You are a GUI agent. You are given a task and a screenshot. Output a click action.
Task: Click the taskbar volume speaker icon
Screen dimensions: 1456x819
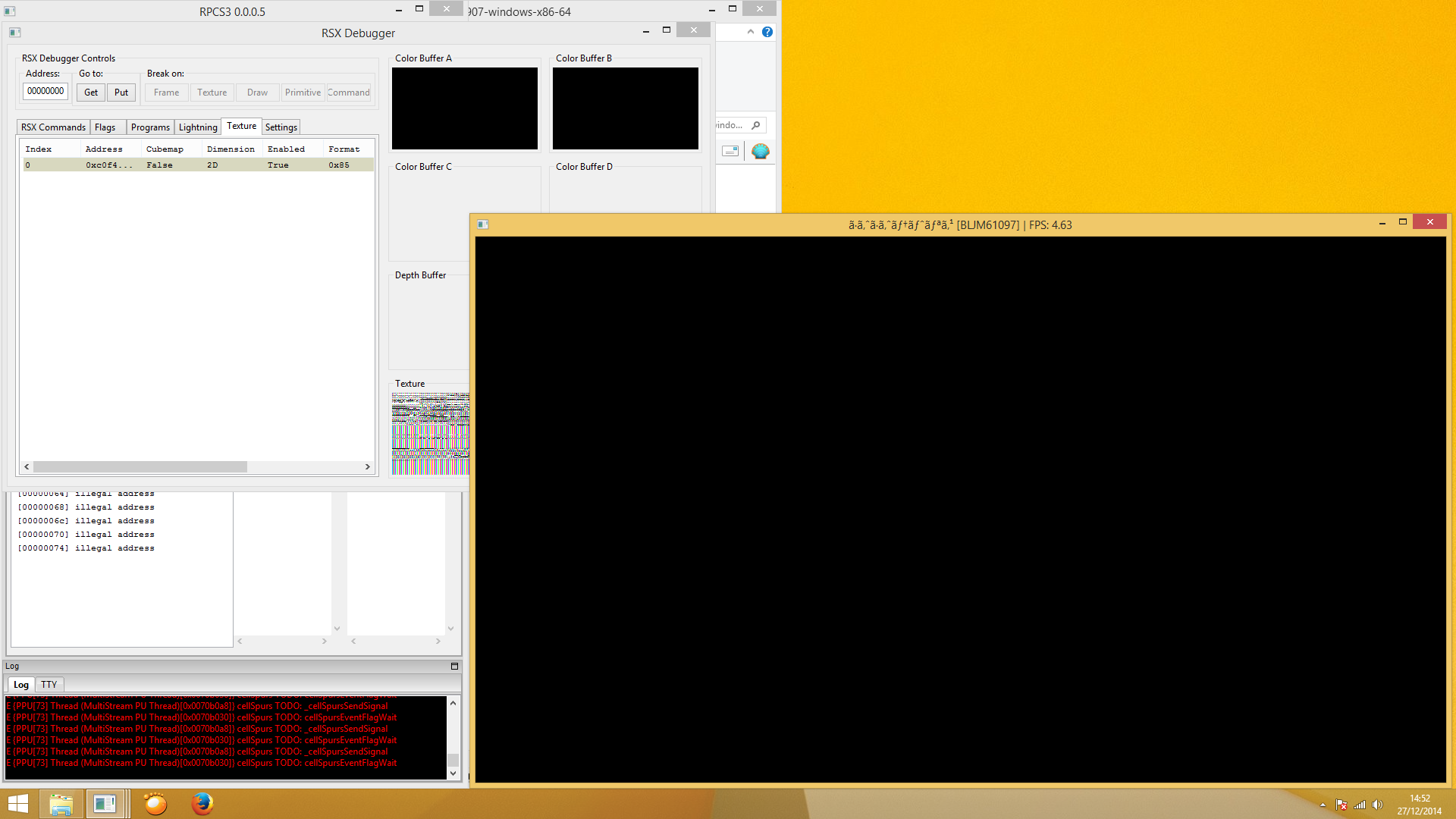coord(1378,805)
